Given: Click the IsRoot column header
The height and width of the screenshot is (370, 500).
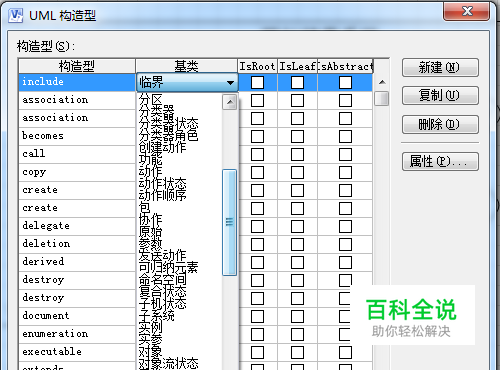Looking at the screenshot, I should coord(257,66).
